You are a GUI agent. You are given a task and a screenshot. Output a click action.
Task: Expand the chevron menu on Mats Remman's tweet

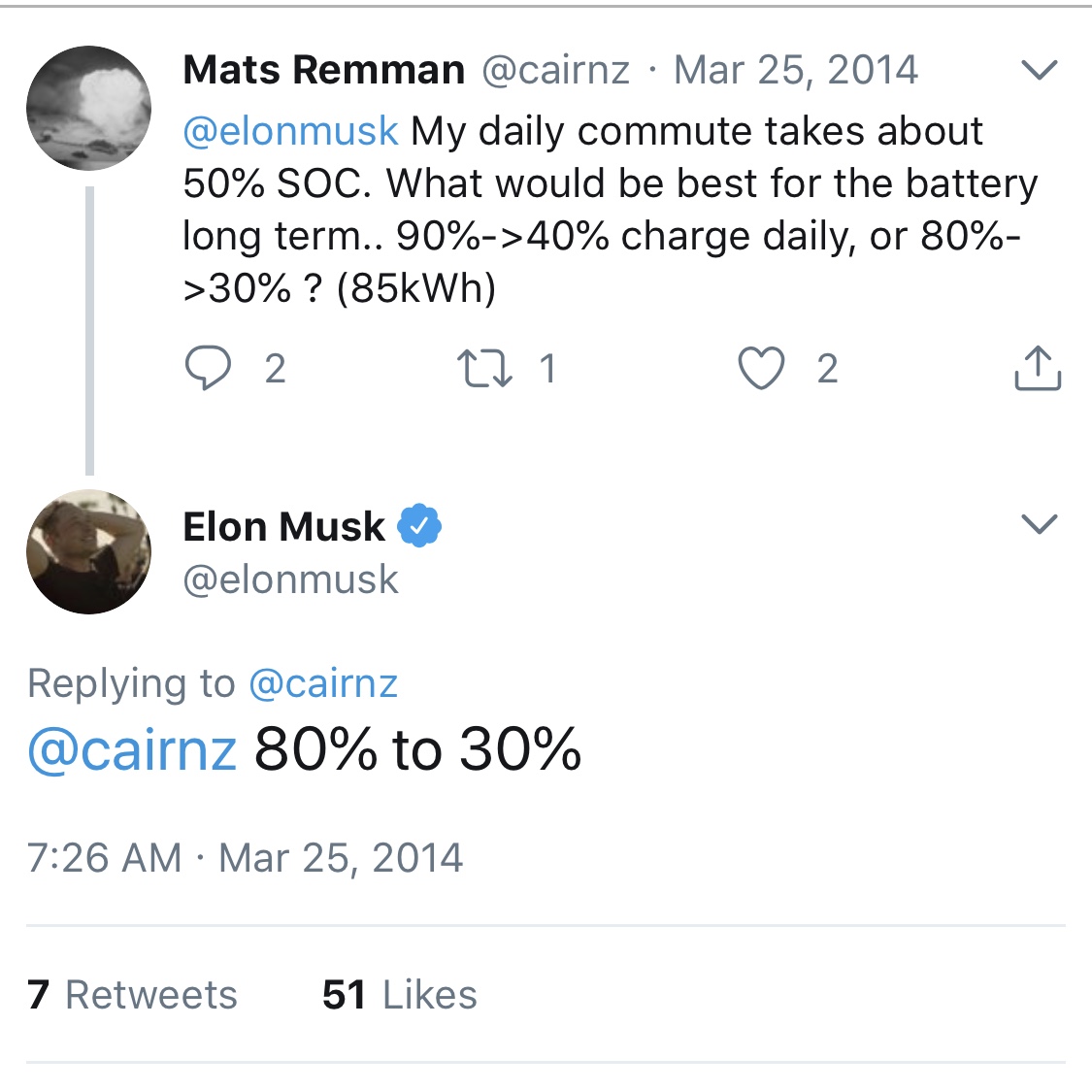[1039, 70]
